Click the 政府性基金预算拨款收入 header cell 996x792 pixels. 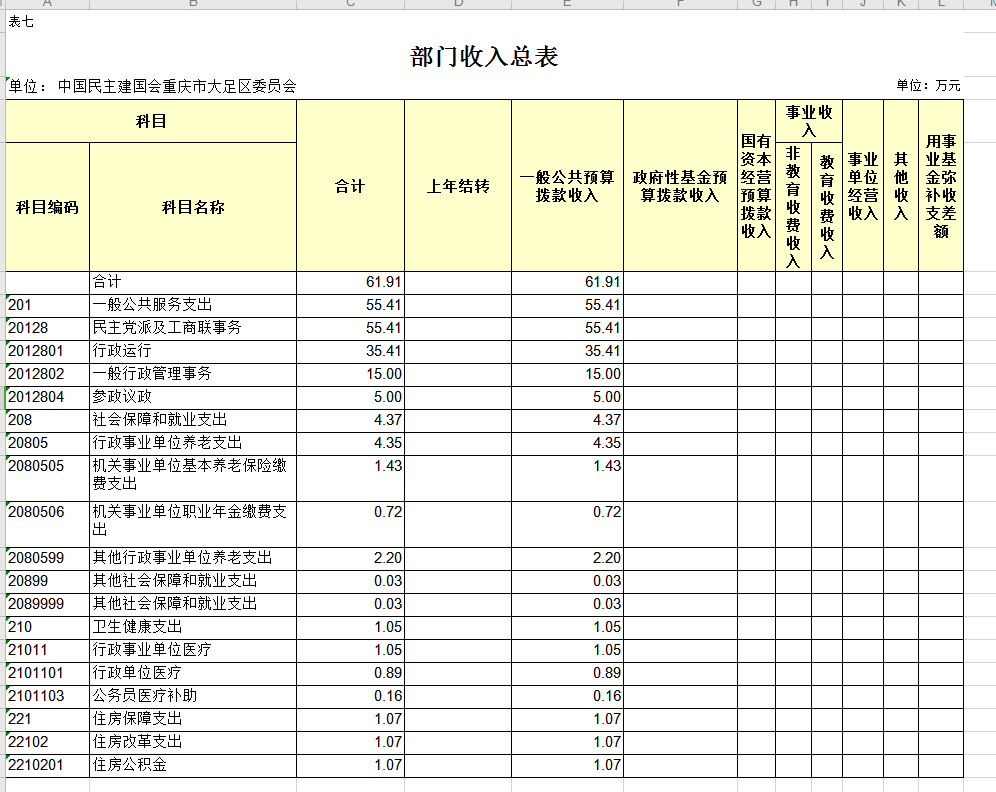[x=680, y=186]
